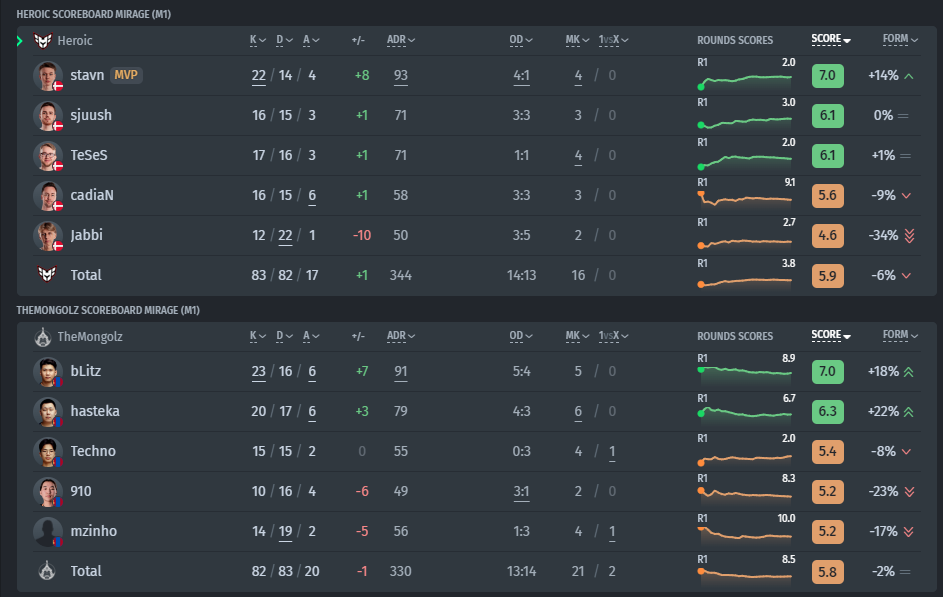Image resolution: width=943 pixels, height=597 pixels.
Task: Sort TheMongolz table by ADR
Action: [401, 336]
